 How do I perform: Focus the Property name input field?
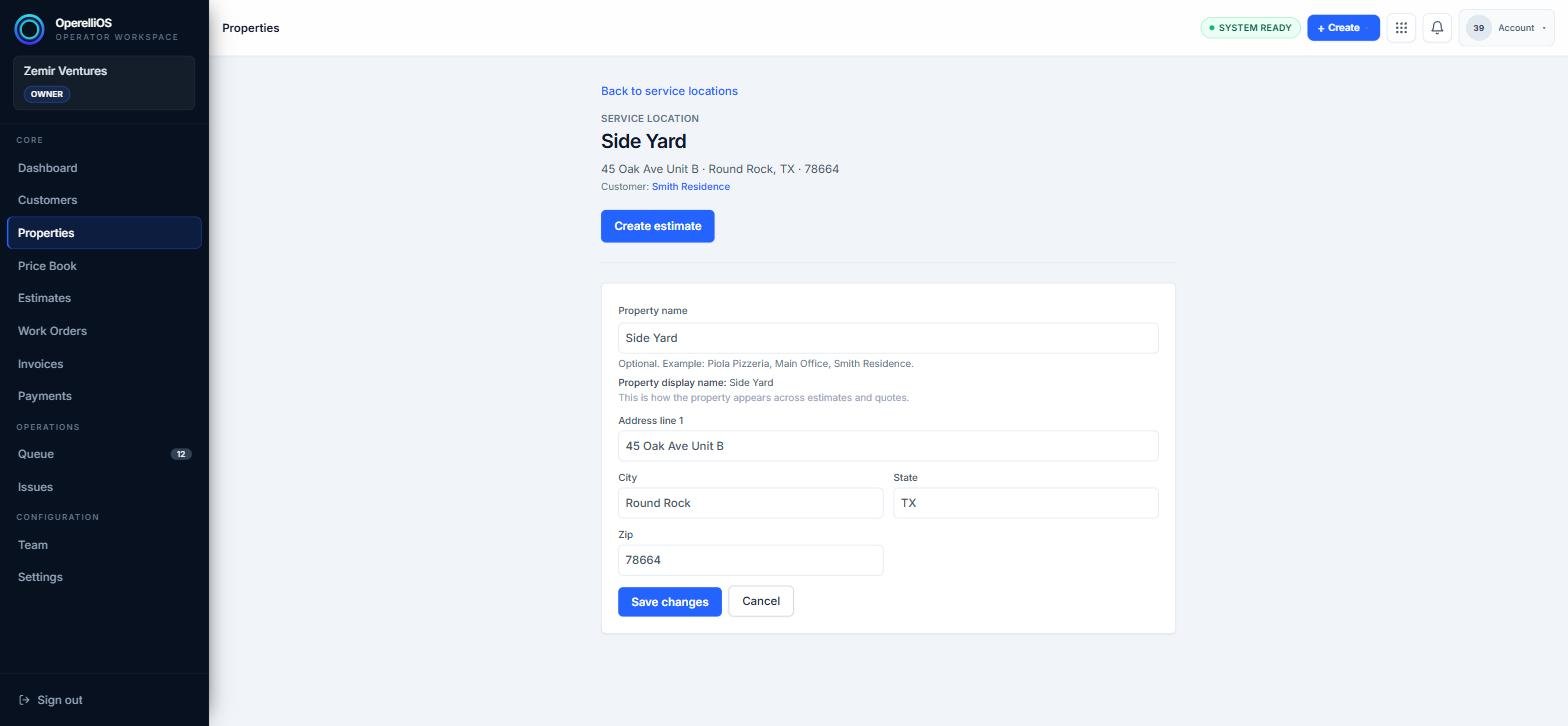pyautogui.click(x=888, y=338)
